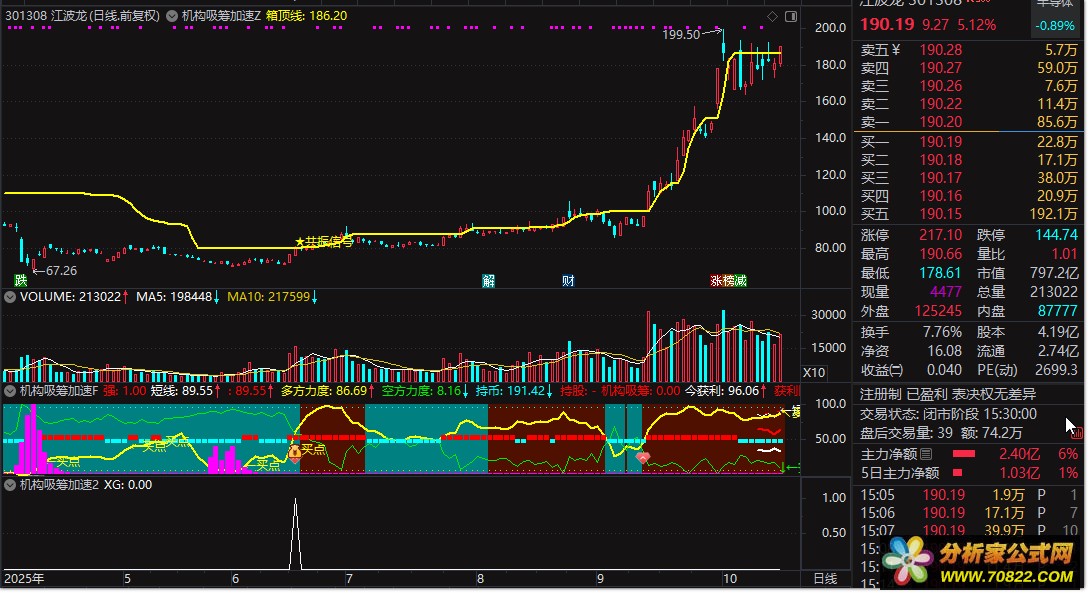The width and height of the screenshot is (1090, 593).
Task: Expand the 机构吸筹加速F indicator dropdown
Action: point(10,391)
